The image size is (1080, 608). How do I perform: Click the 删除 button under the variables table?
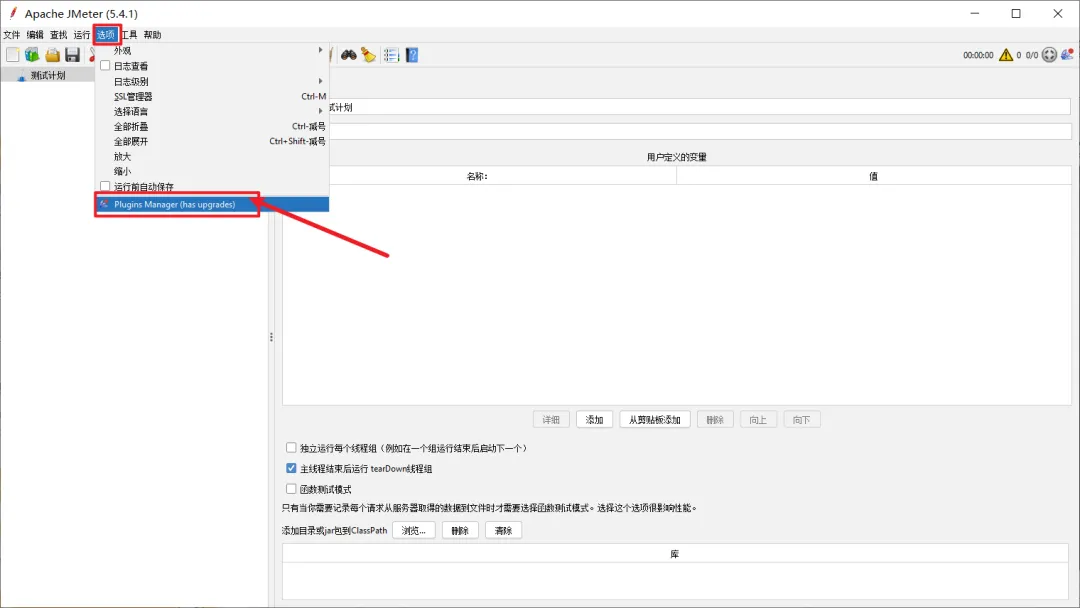pyautogui.click(x=715, y=419)
